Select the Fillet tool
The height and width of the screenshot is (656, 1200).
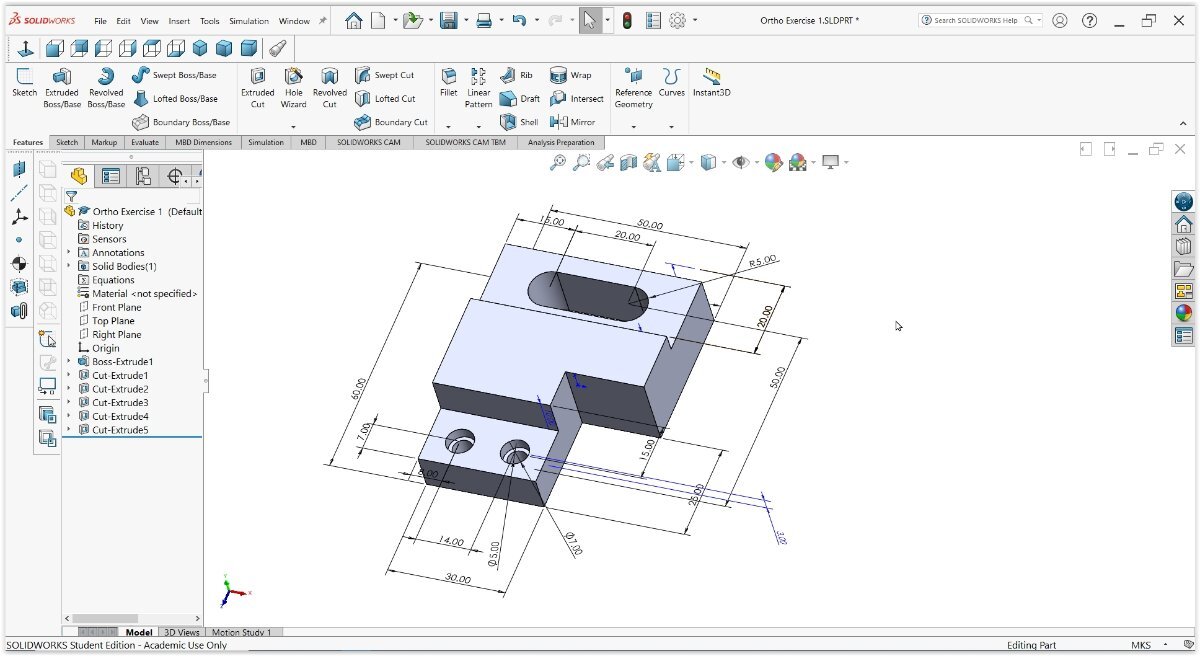pyautogui.click(x=449, y=83)
